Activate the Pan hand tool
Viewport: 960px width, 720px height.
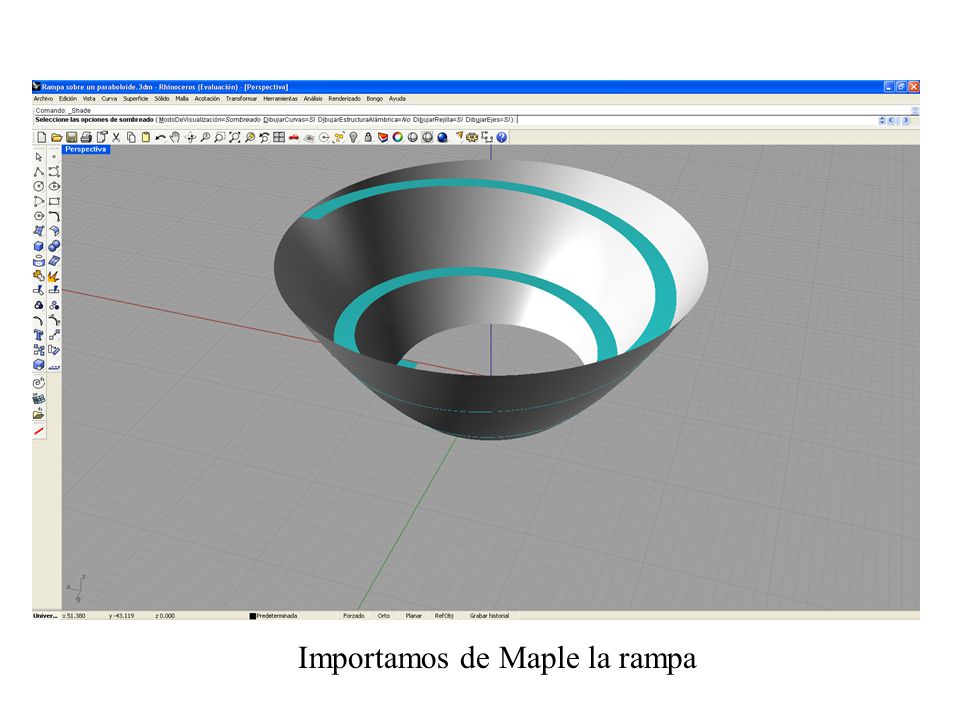175,138
